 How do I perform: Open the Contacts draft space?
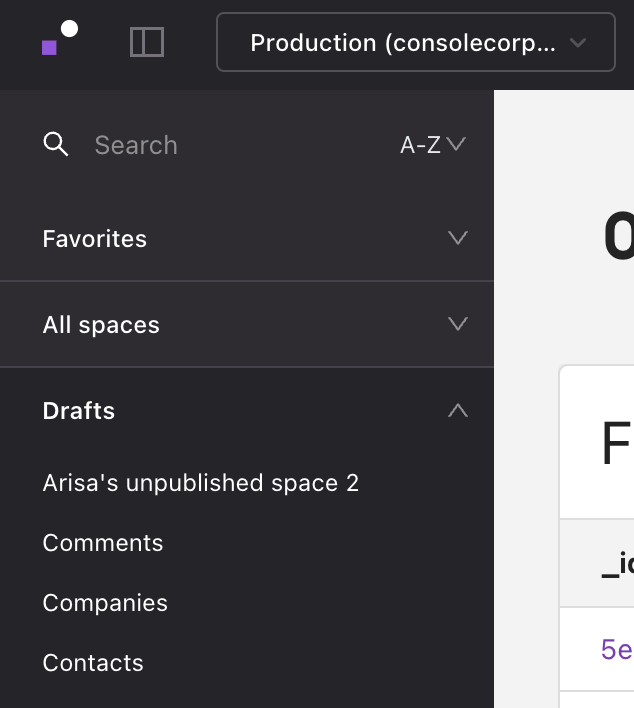coord(93,663)
